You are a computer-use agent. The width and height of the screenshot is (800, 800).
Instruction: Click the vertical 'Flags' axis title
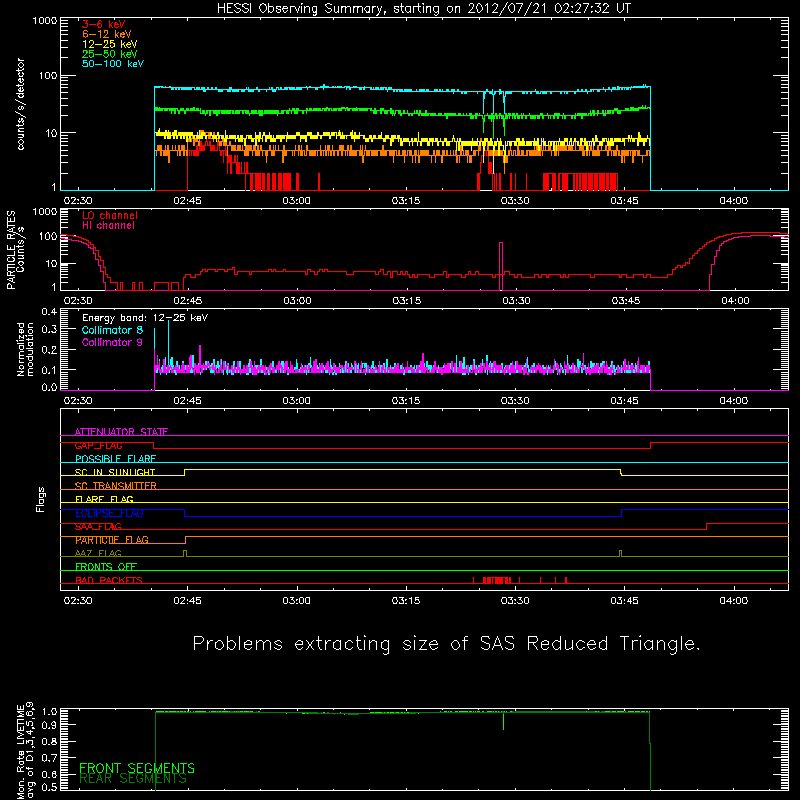point(40,499)
